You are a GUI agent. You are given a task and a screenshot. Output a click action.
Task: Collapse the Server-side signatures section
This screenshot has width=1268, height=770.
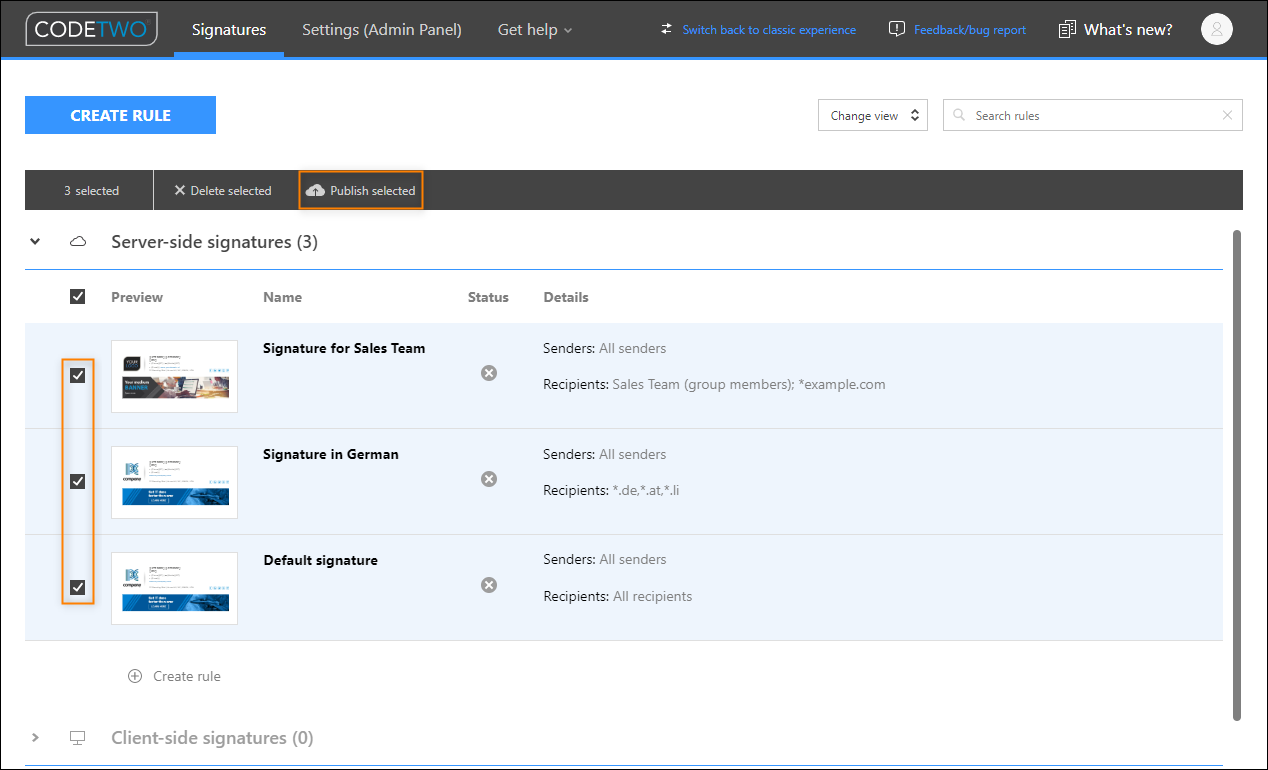pyautogui.click(x=35, y=242)
